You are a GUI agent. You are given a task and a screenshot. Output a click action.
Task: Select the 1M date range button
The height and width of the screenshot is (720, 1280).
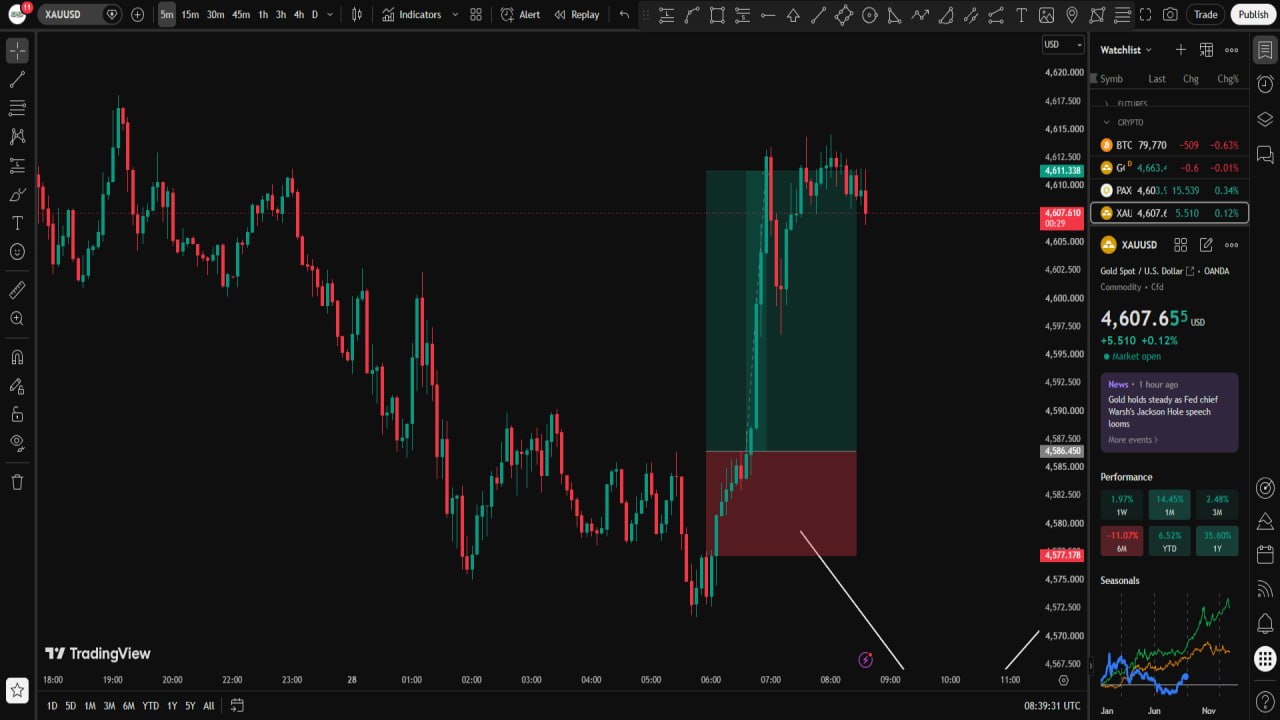click(x=90, y=706)
